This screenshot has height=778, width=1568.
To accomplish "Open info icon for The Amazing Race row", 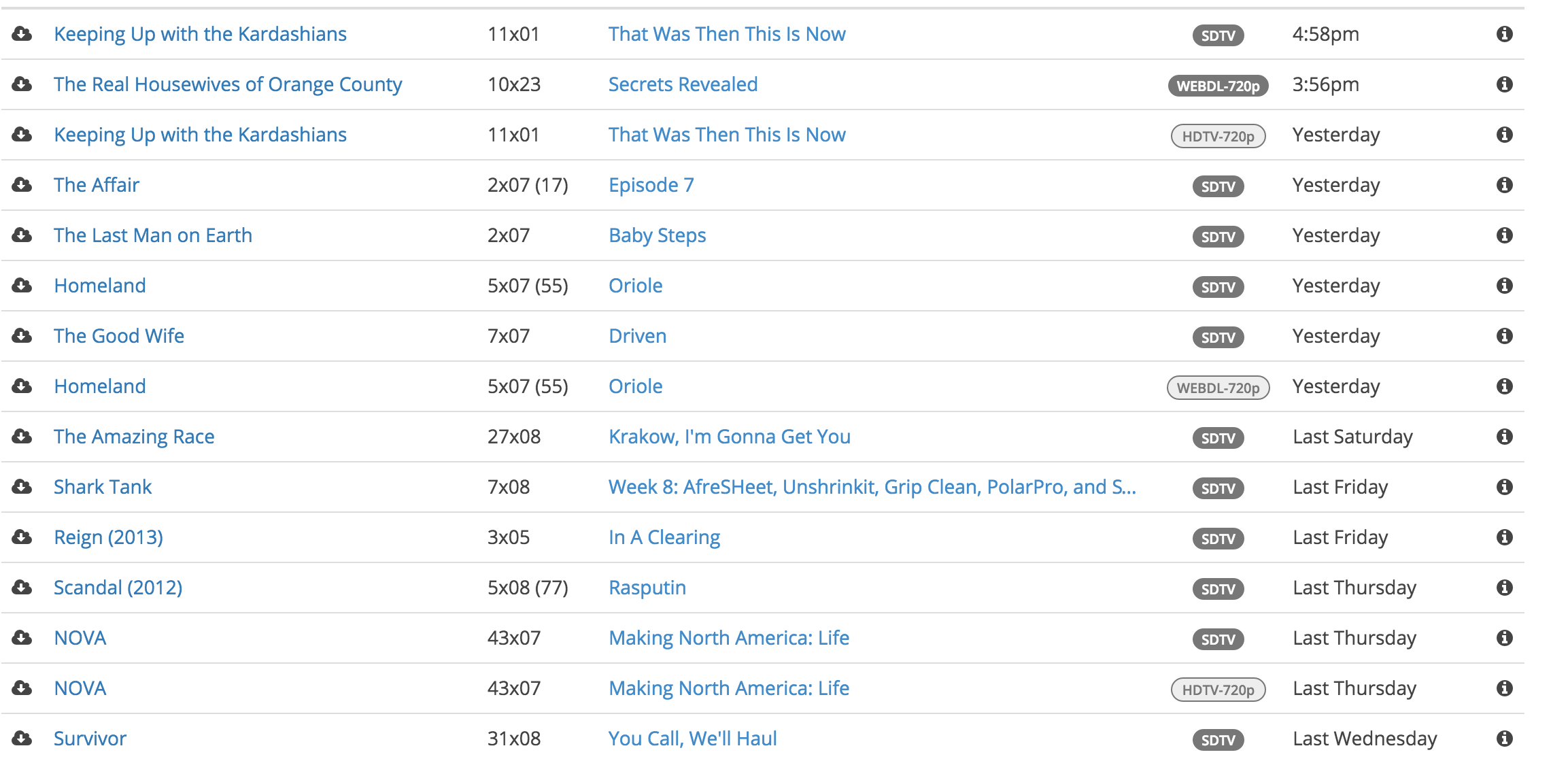I will pyautogui.click(x=1504, y=437).
